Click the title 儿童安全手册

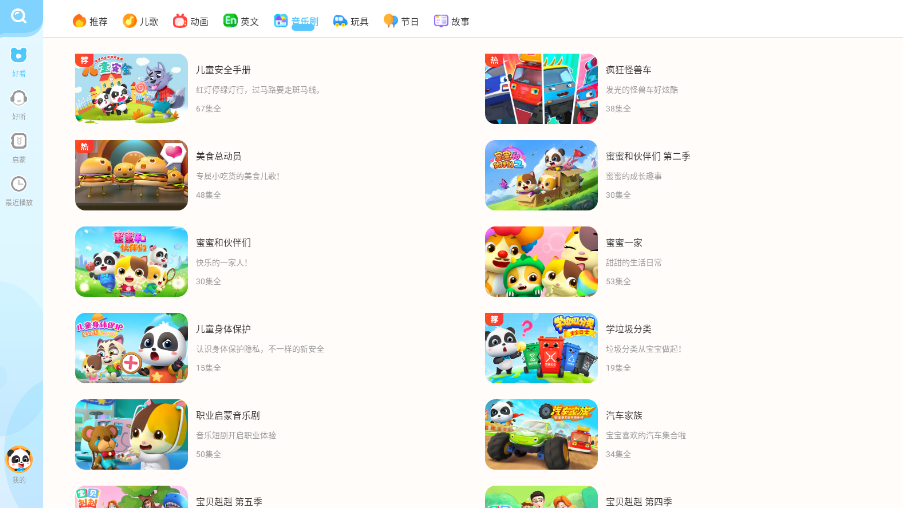pos(223,70)
